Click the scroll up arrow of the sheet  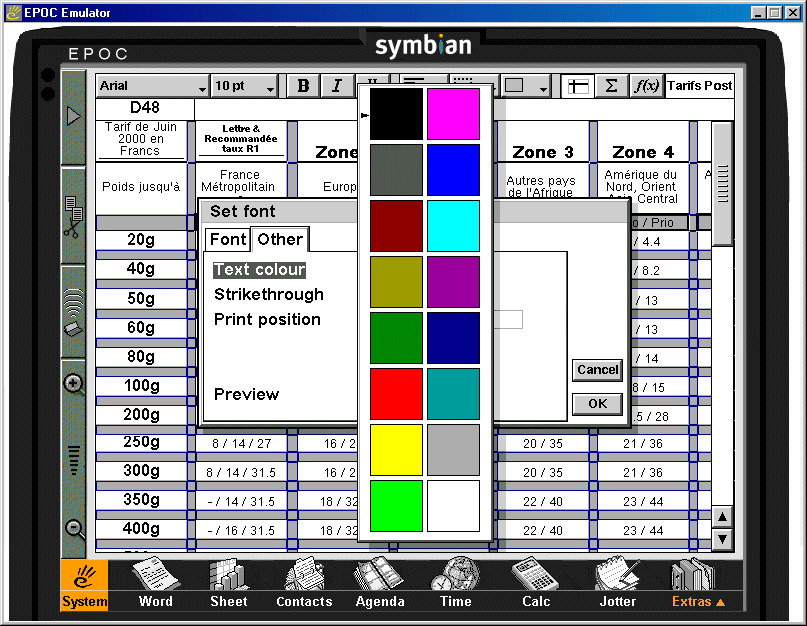point(722,516)
